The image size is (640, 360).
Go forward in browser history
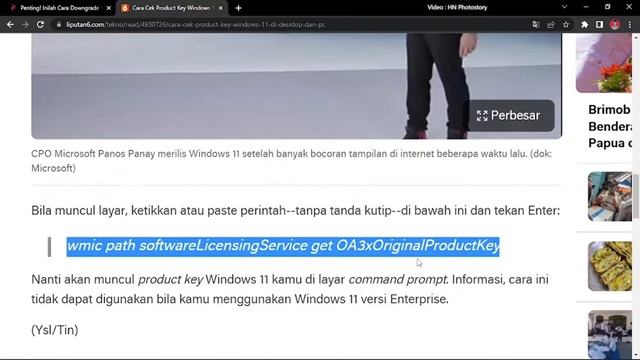coord(25,24)
